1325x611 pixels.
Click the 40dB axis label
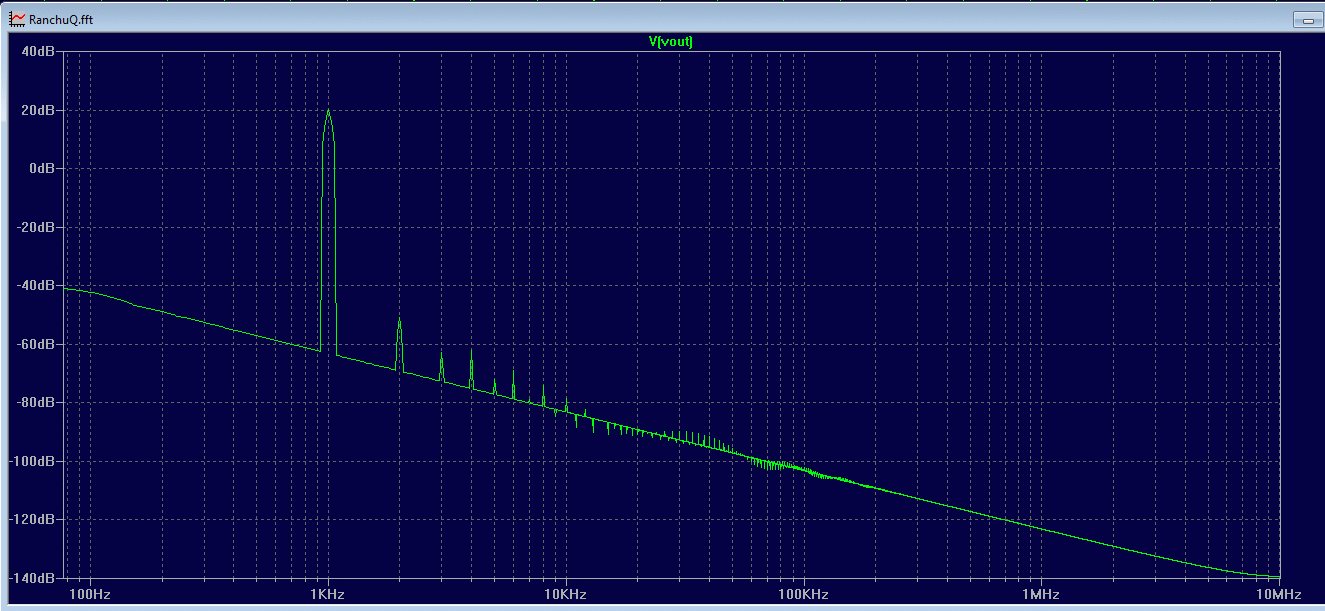[39, 51]
